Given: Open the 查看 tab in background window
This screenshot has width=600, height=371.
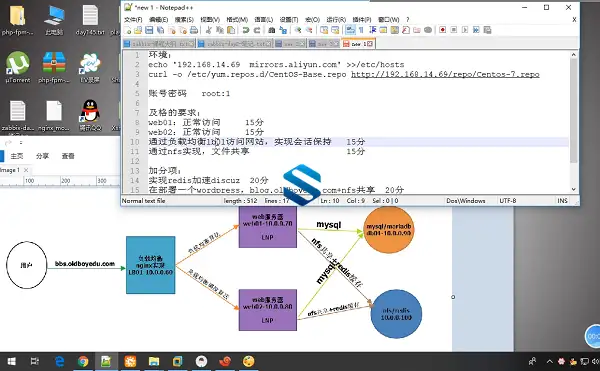Looking at the screenshot, I should coord(68,156).
